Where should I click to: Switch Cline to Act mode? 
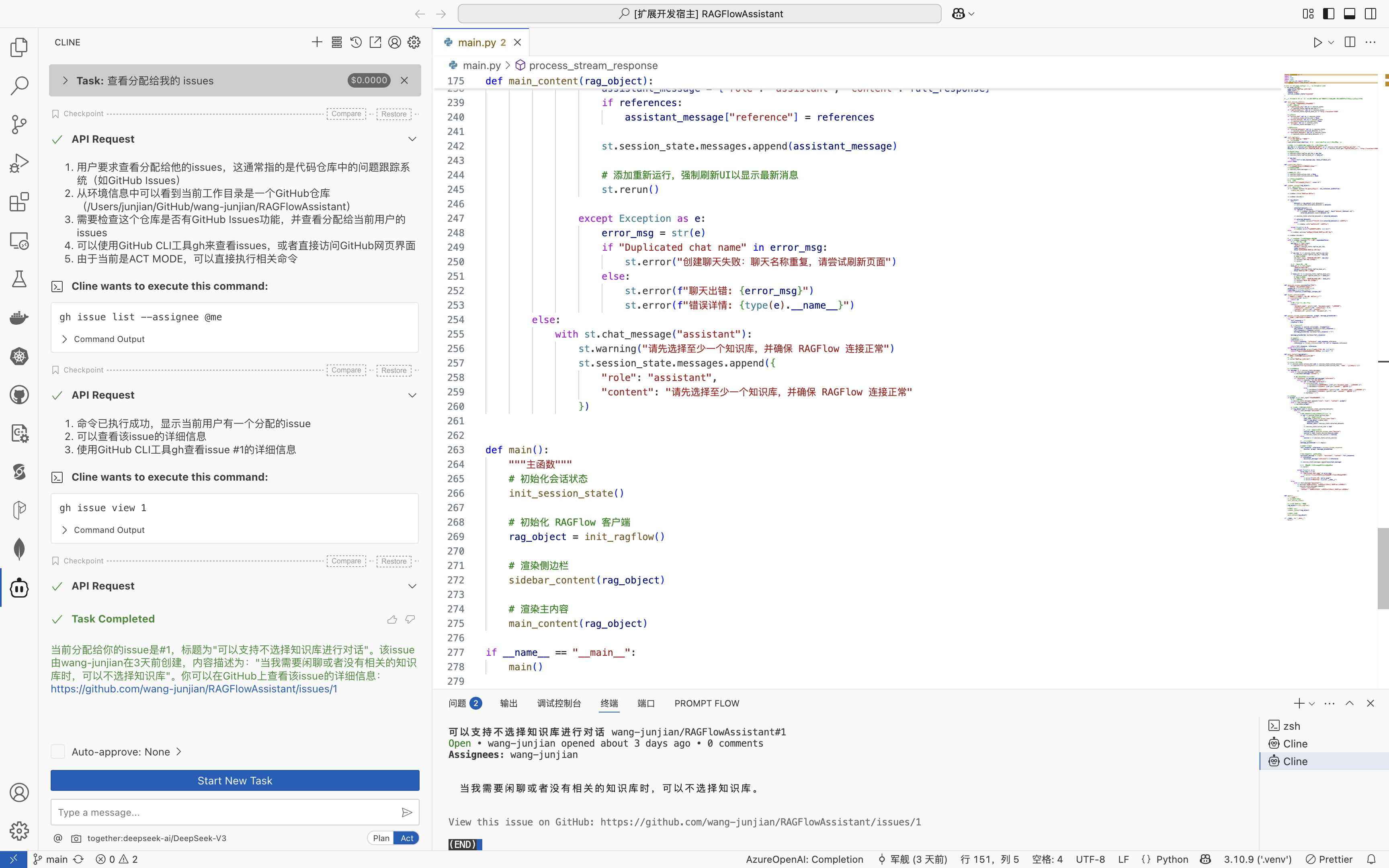(407, 838)
